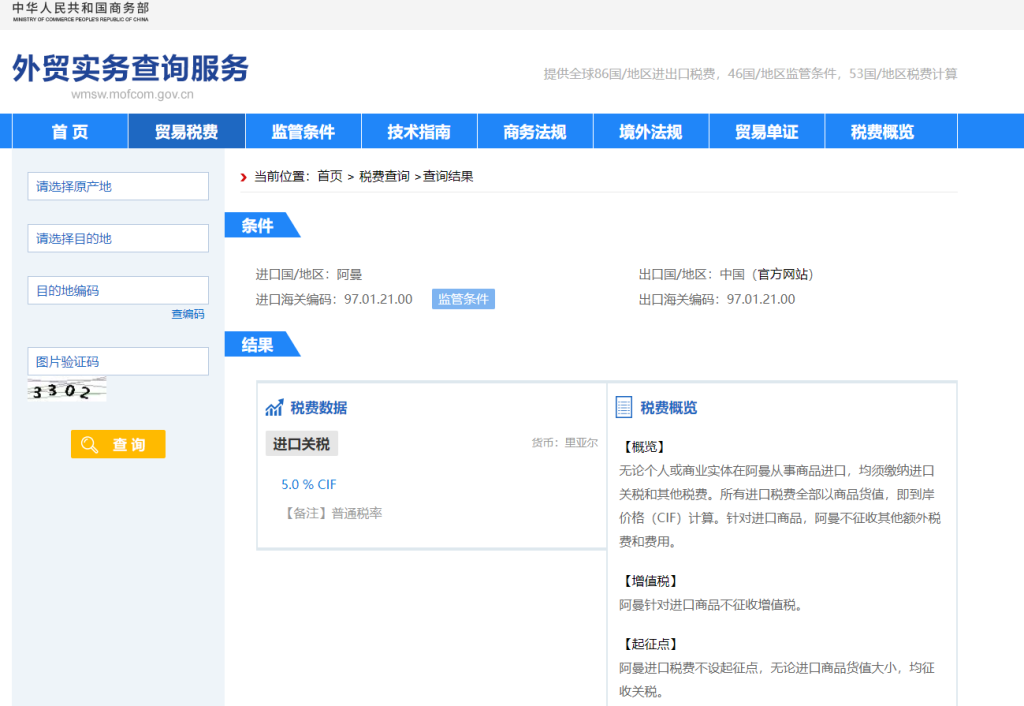Click the 中华人民共和国商务部 header logo

pos(81,12)
